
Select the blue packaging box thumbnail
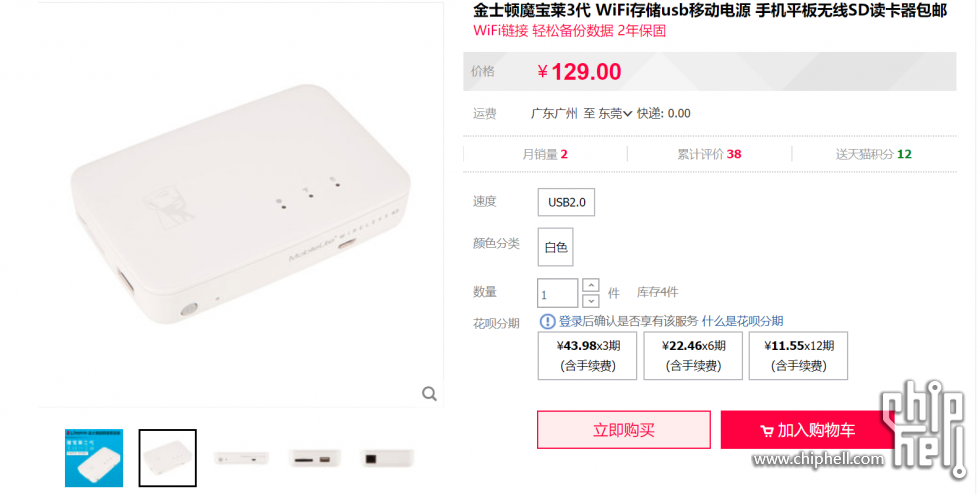pos(94,458)
